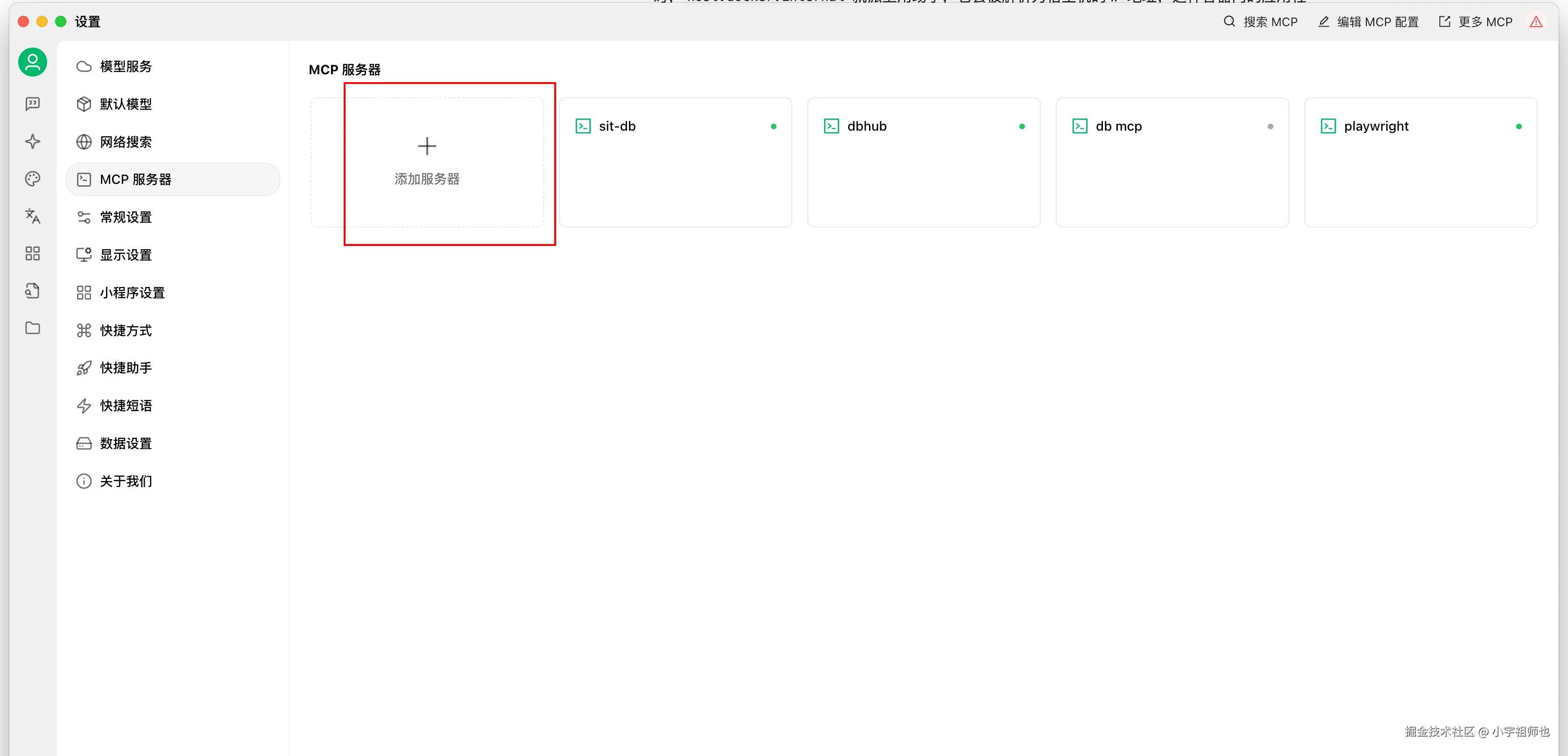Open the files folder sidebar icon

tap(32, 329)
